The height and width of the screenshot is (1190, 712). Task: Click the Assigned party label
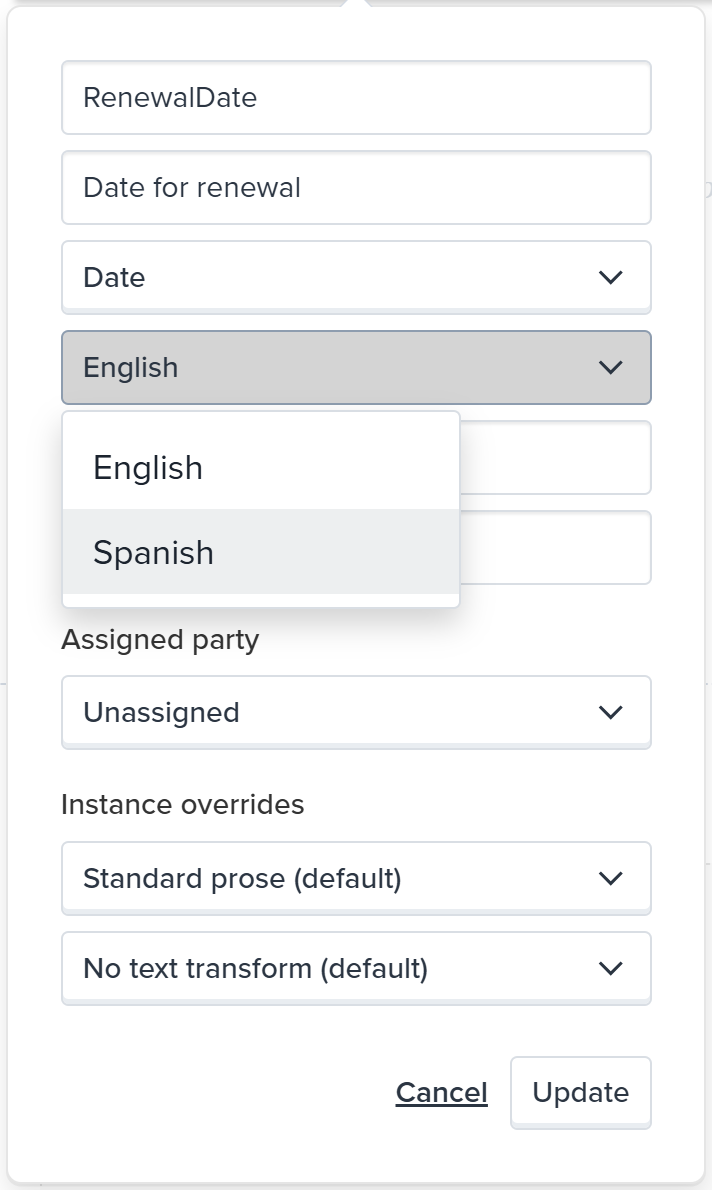[160, 639]
